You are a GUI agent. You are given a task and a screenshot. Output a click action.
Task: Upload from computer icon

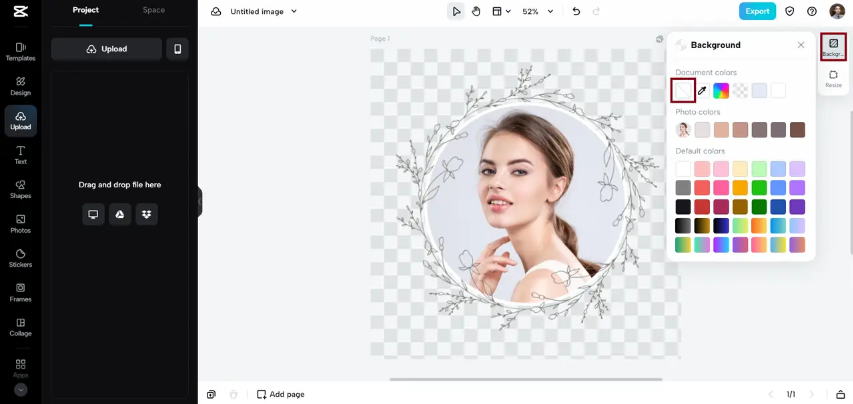tap(93, 214)
